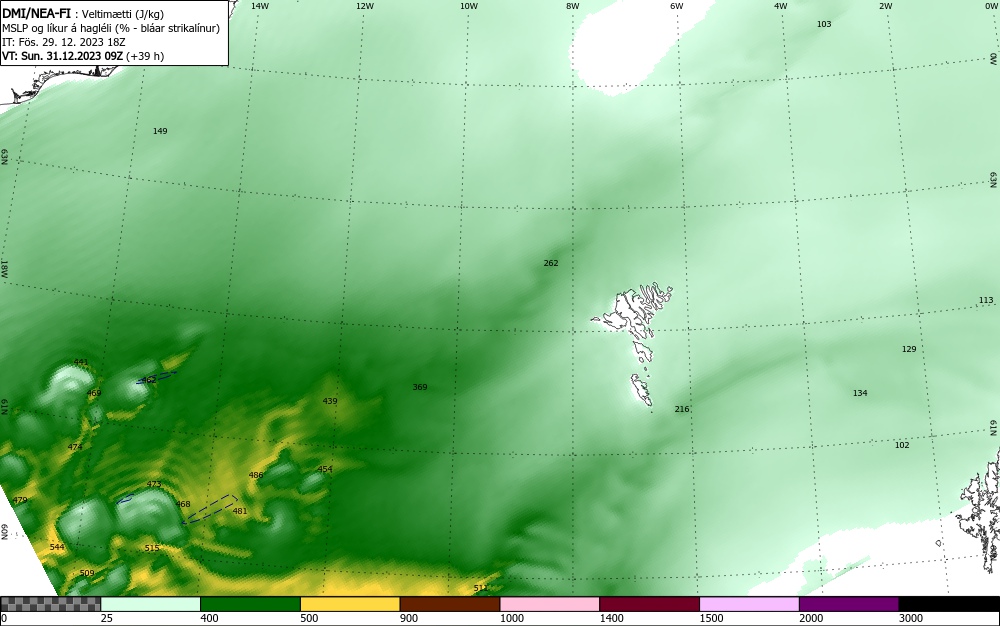This screenshot has height=626, width=1000.
Task: Click the map value '486'
Action: pos(256,476)
